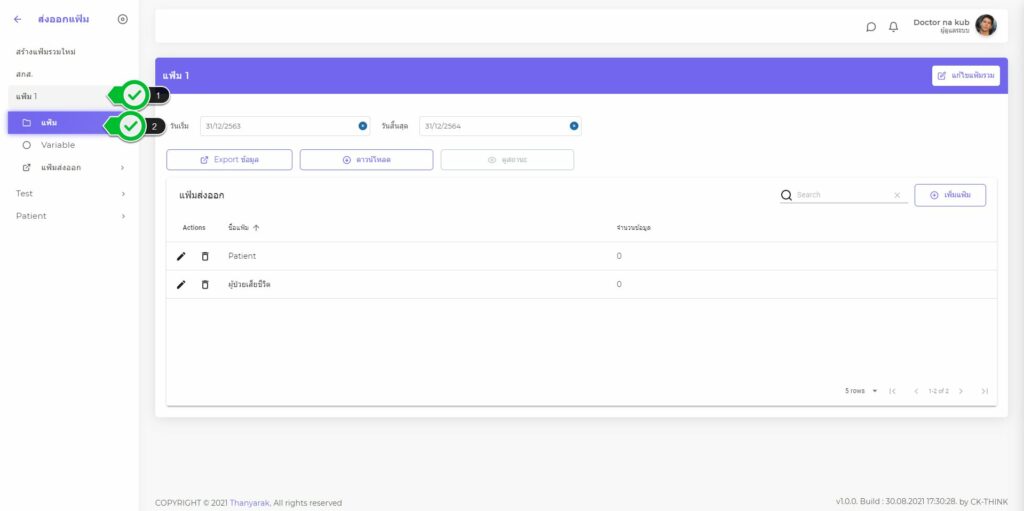
Task: Click the Doctor na kub profile avatar
Action: pyautogui.click(x=985, y=26)
